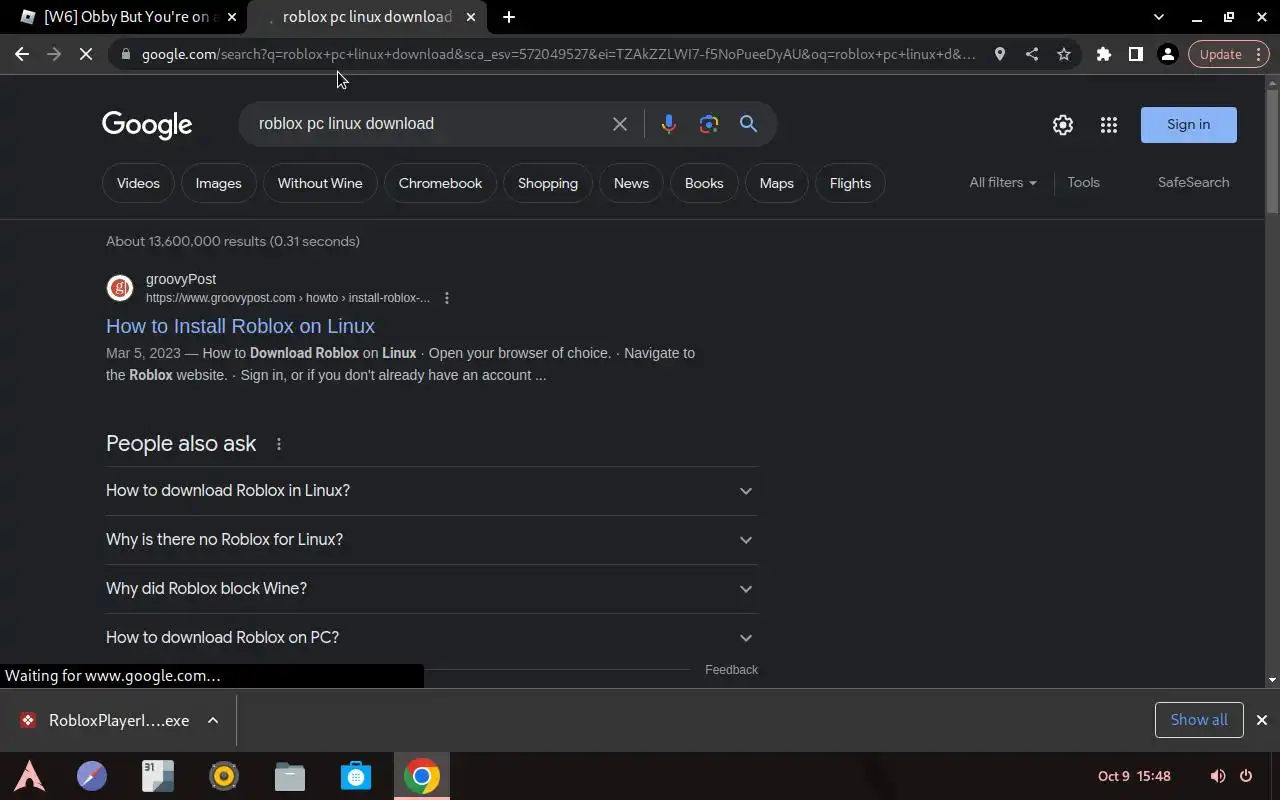Switch to the Obby But You're on tab
The height and width of the screenshot is (800, 1280).
tap(124, 17)
